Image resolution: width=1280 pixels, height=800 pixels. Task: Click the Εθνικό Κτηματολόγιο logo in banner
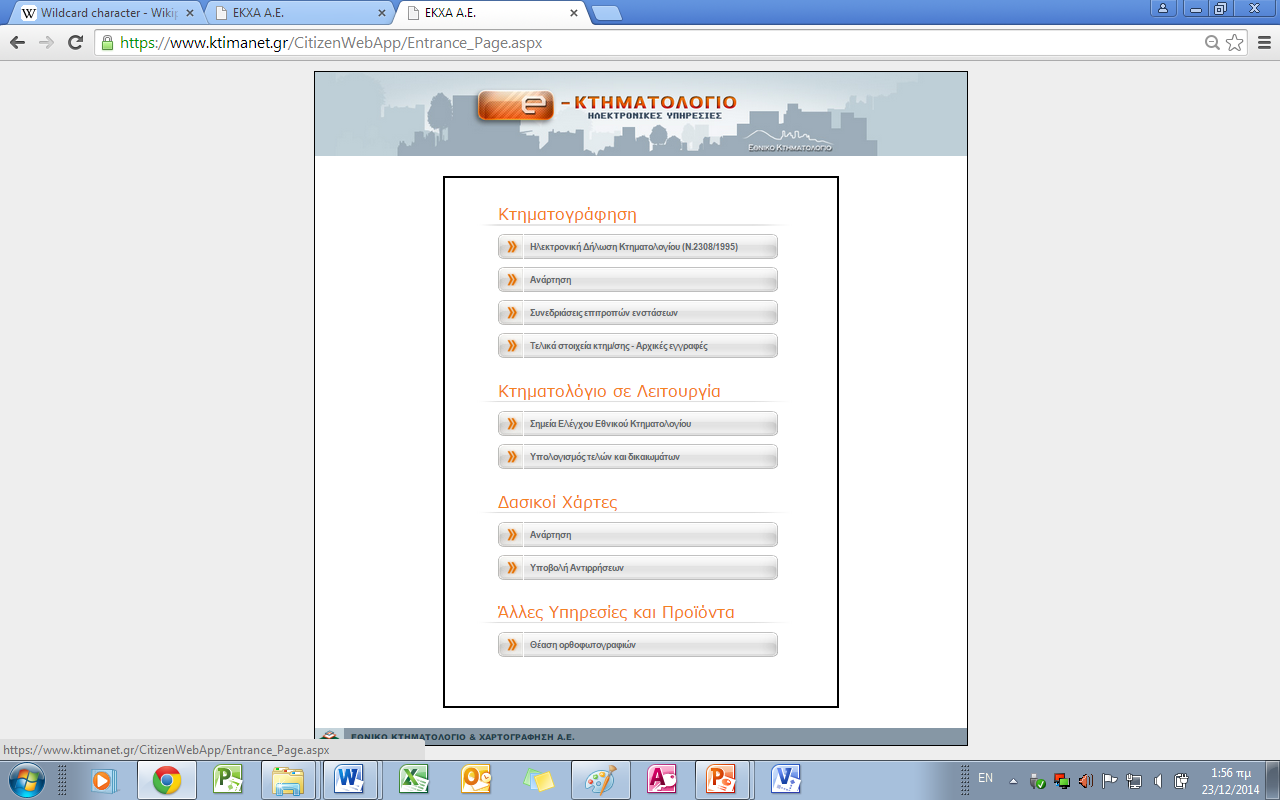(790, 140)
